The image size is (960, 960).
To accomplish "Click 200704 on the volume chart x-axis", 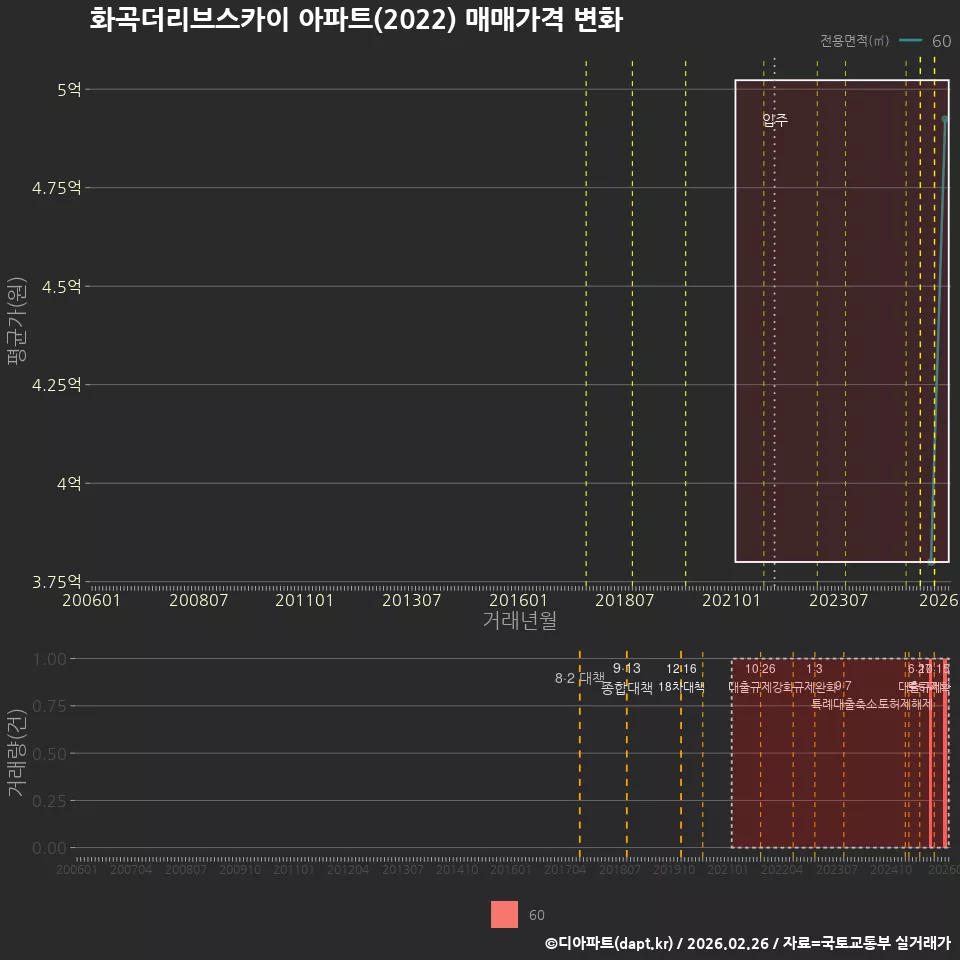I will [x=131, y=869].
